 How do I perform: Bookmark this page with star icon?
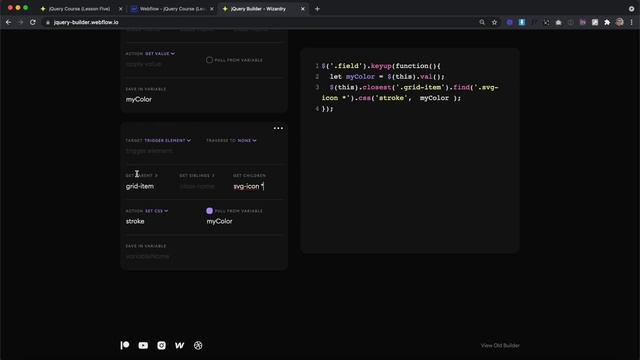pyautogui.click(x=494, y=22)
